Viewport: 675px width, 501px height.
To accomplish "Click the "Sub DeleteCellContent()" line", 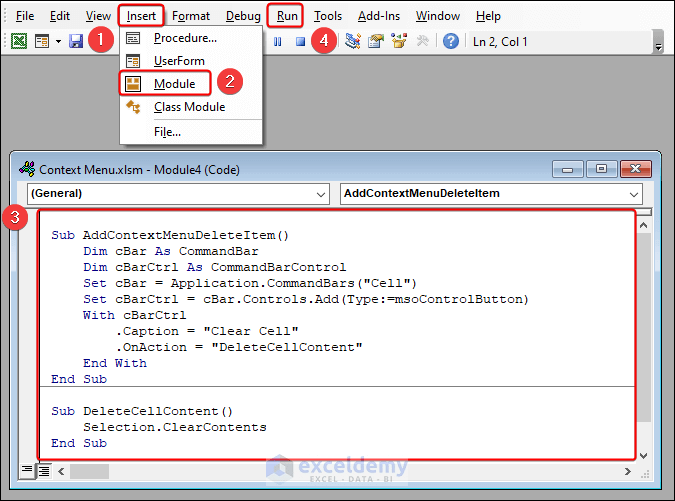I will pos(142,411).
